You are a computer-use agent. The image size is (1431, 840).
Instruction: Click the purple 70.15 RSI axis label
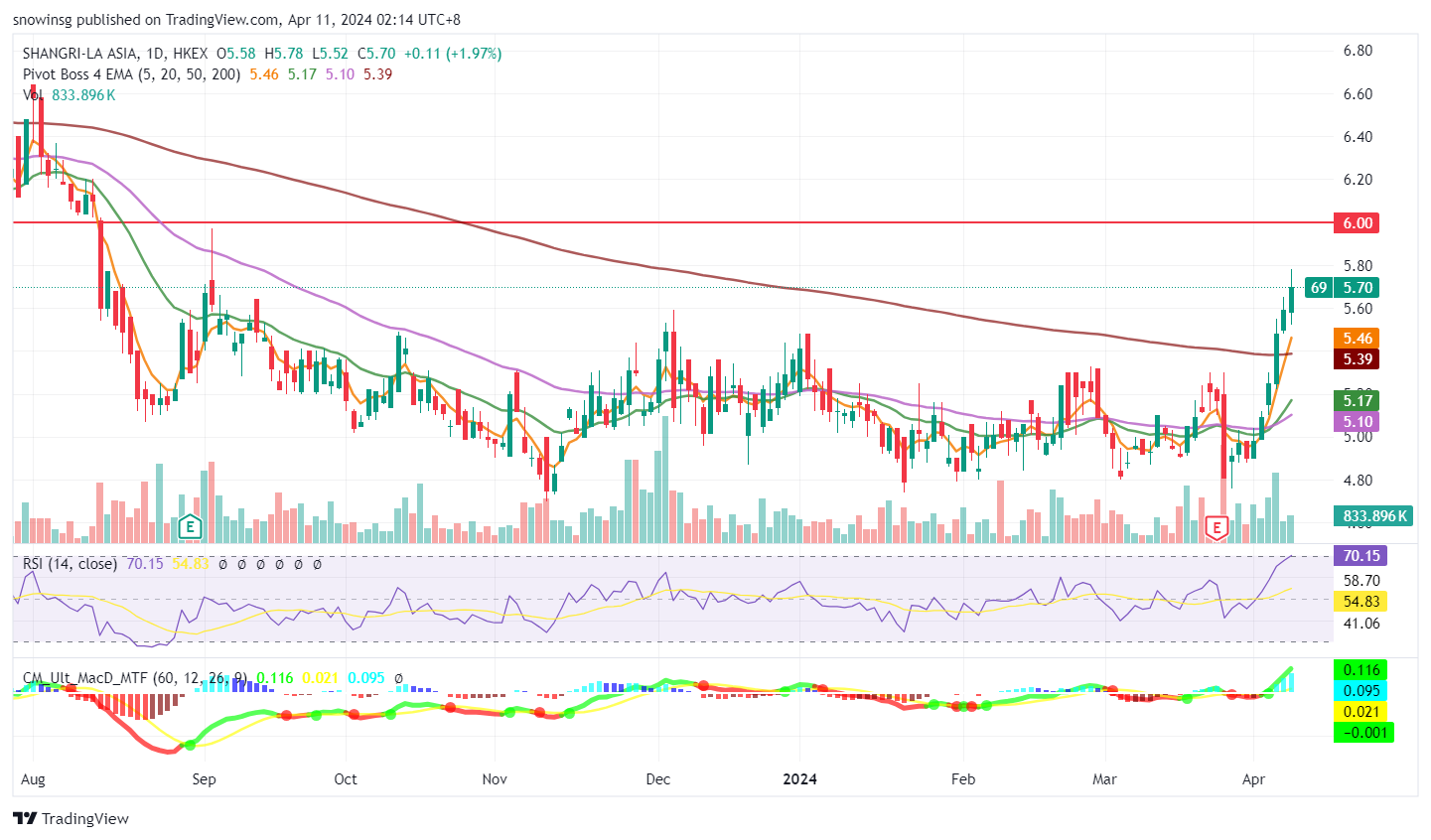point(1361,556)
